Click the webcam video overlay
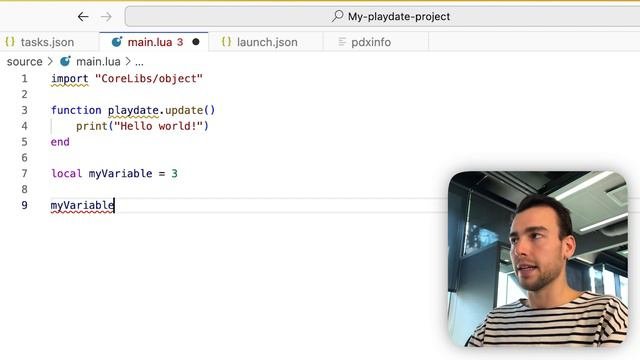The height and width of the screenshot is (360, 640). point(538,259)
